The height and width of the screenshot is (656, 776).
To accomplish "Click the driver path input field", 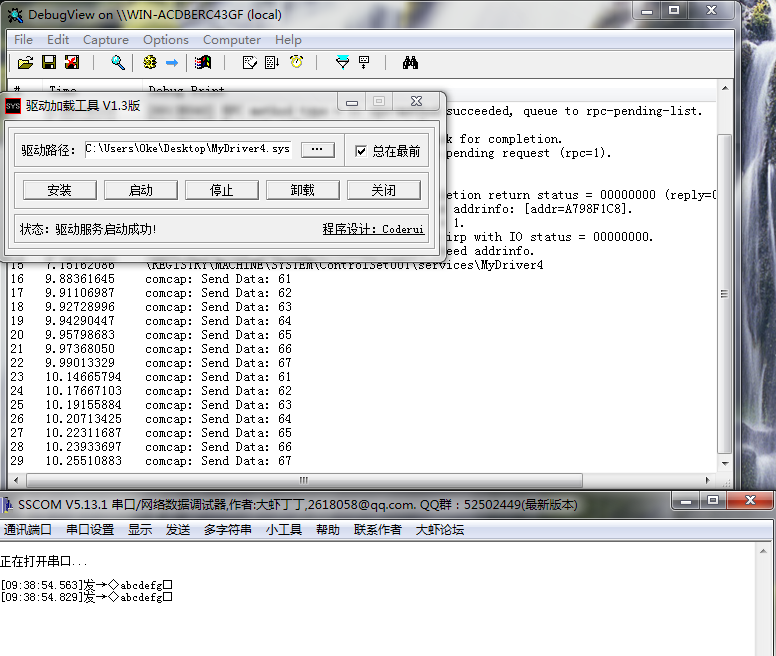I will [189, 149].
